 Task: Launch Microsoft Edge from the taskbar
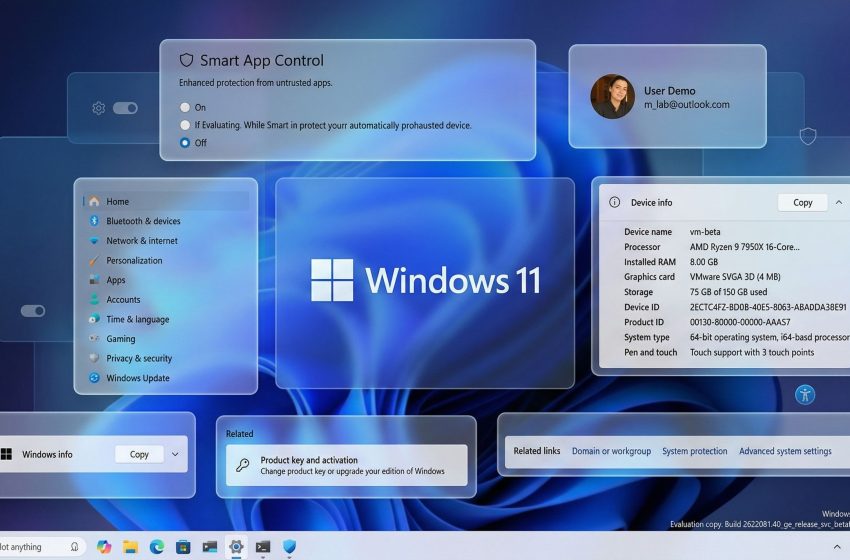[157, 546]
